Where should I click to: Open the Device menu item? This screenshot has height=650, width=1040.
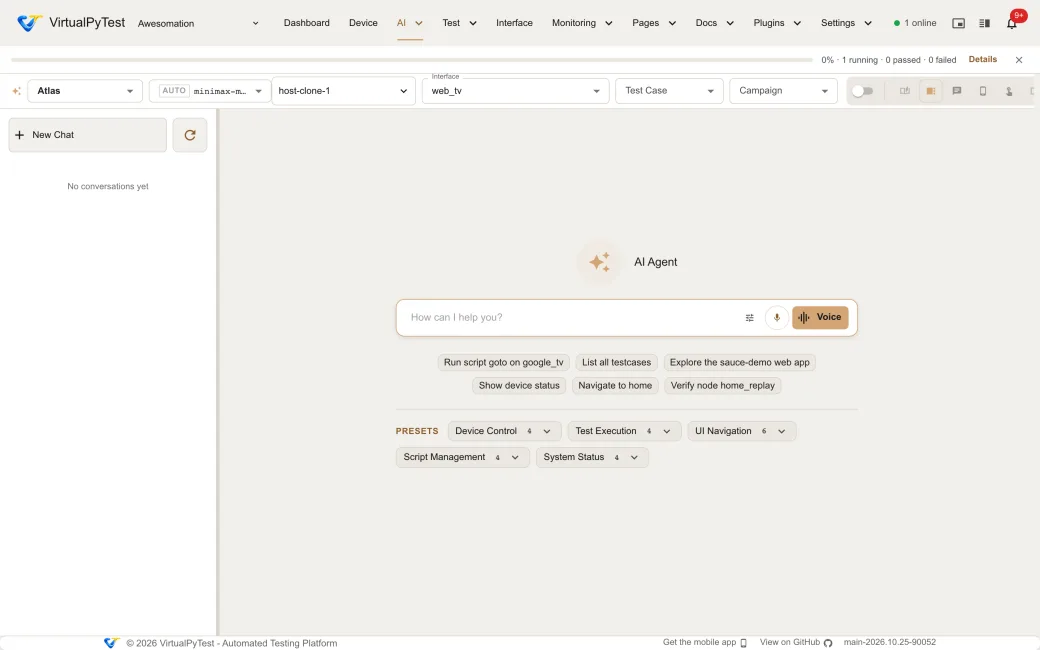click(363, 23)
